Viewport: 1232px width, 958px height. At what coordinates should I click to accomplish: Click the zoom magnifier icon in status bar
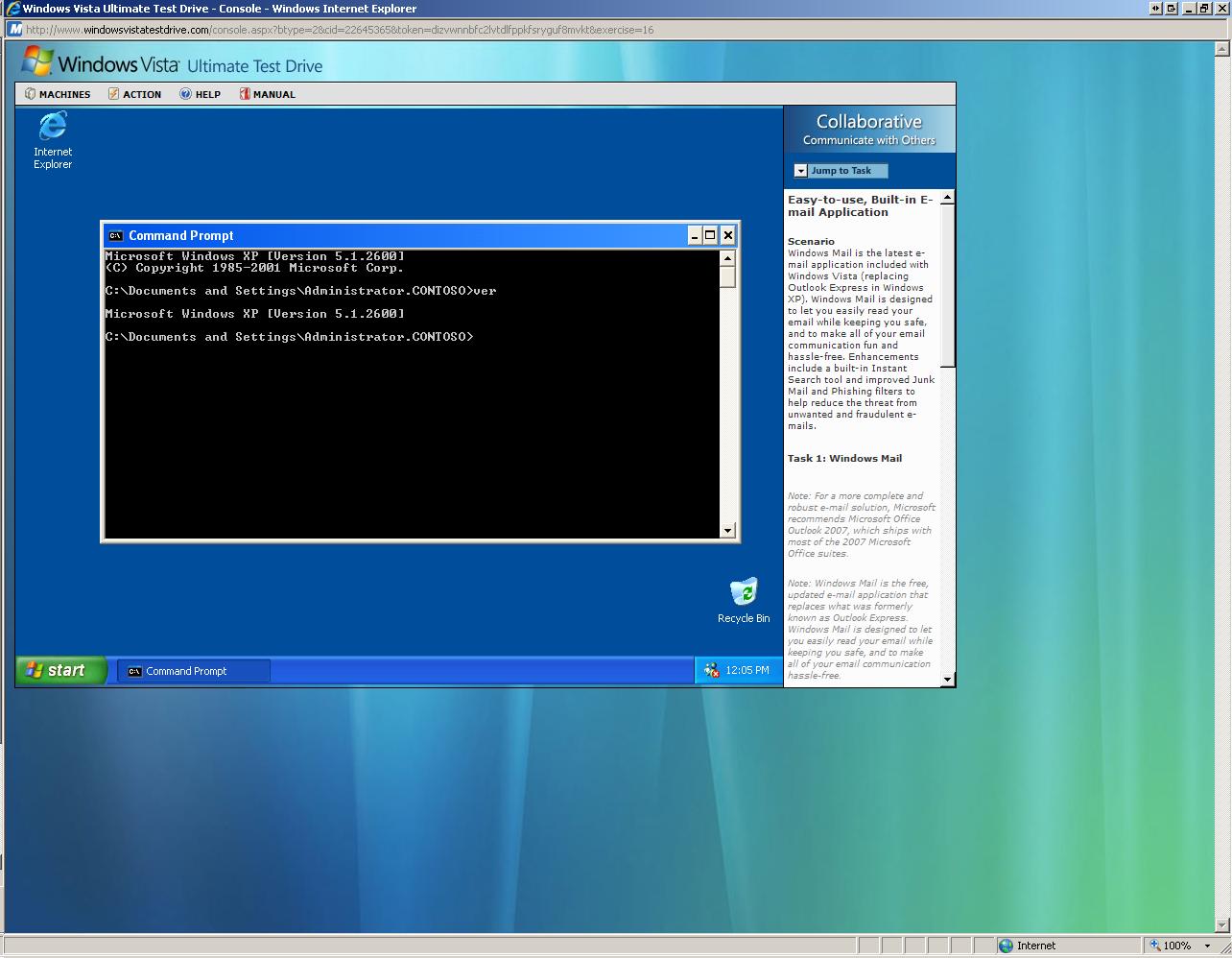(x=1156, y=946)
